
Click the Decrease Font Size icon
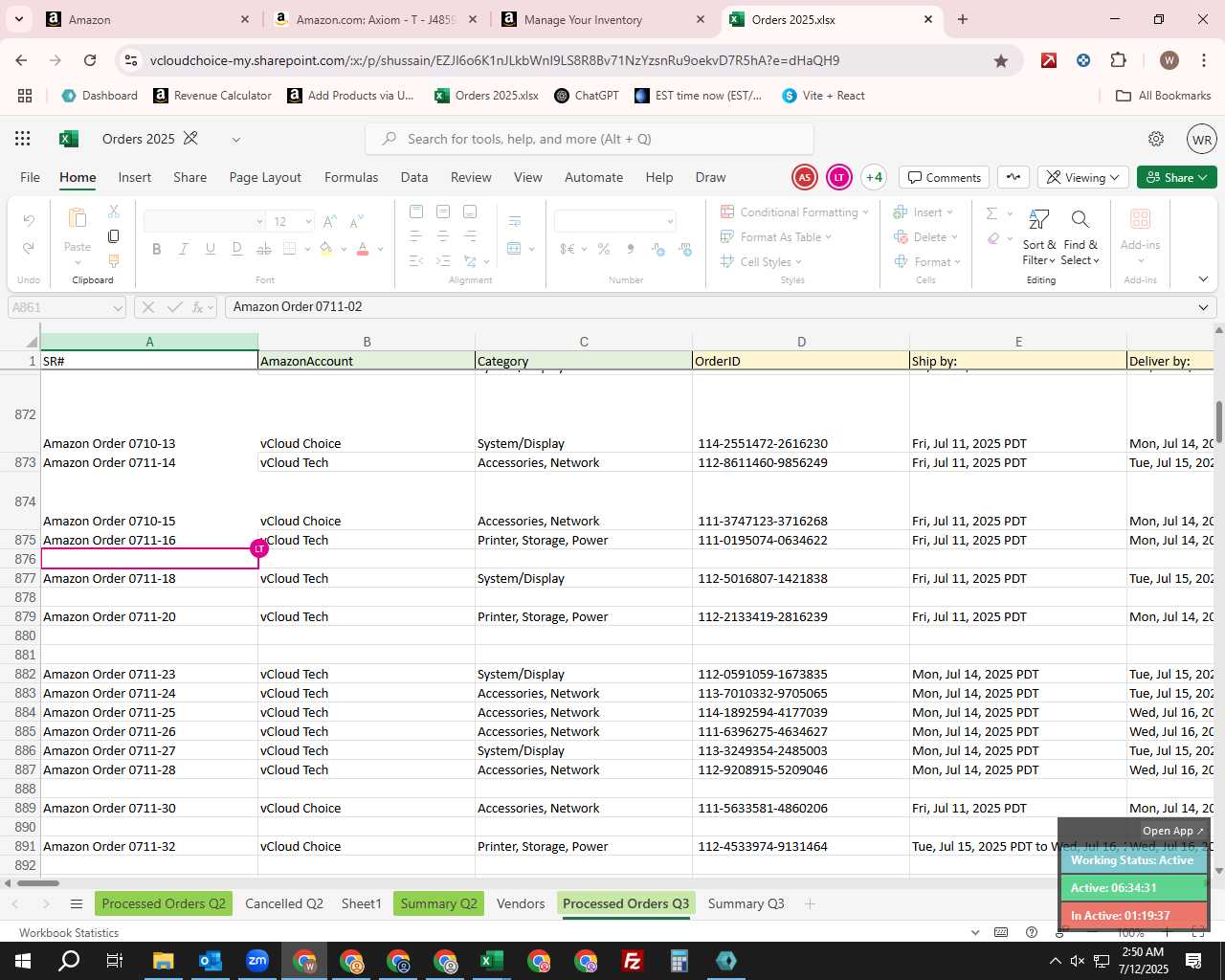[356, 222]
